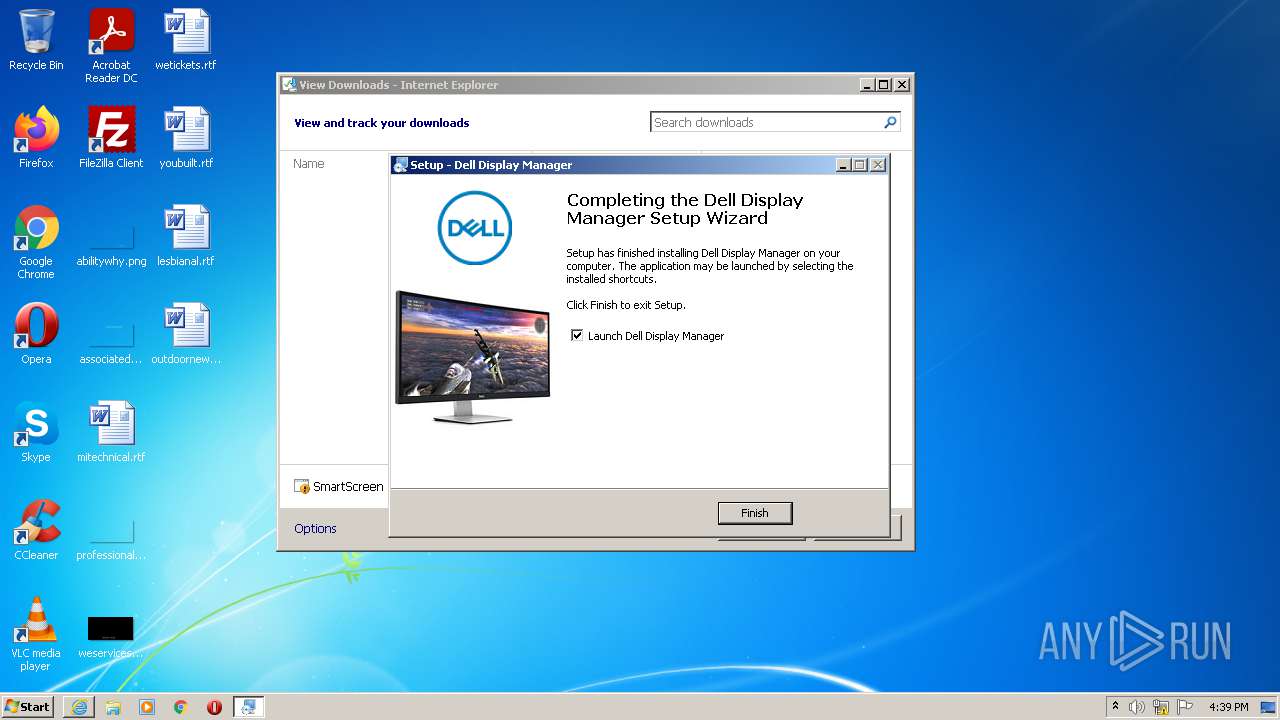
Task: Open FileZilla Client shortcut
Action: tap(111, 138)
